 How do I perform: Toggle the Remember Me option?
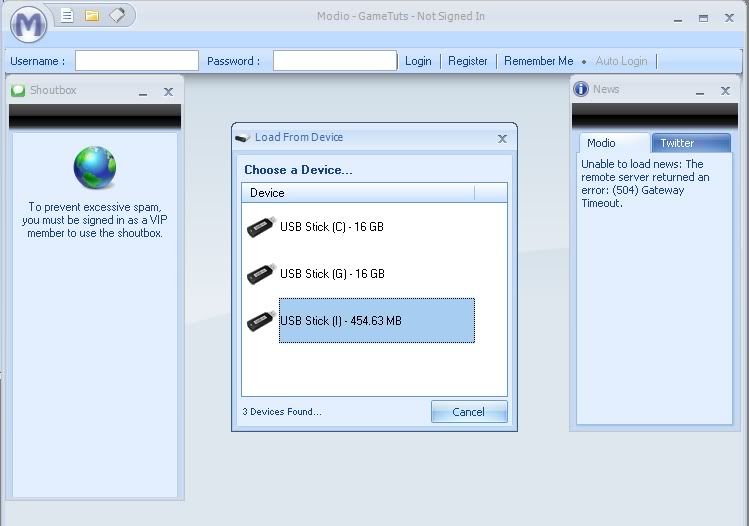click(x=538, y=61)
